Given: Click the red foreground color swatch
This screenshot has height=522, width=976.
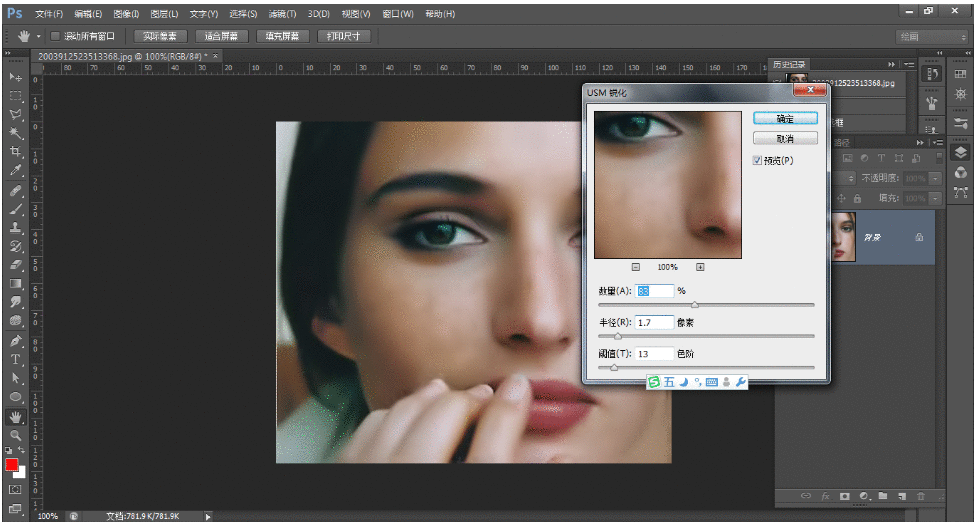Looking at the screenshot, I should [12, 465].
